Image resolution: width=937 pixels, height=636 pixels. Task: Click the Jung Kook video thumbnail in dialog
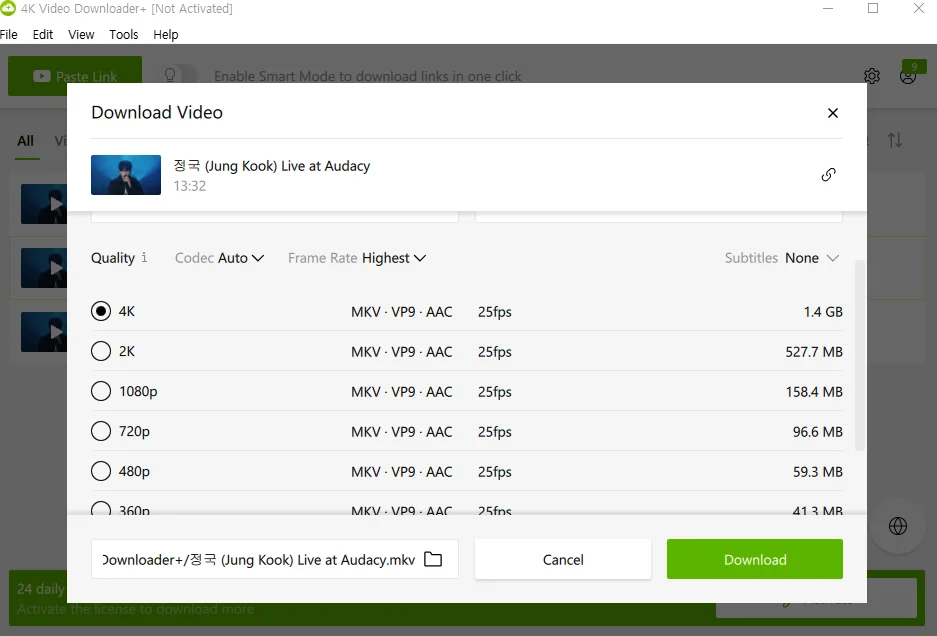126,175
